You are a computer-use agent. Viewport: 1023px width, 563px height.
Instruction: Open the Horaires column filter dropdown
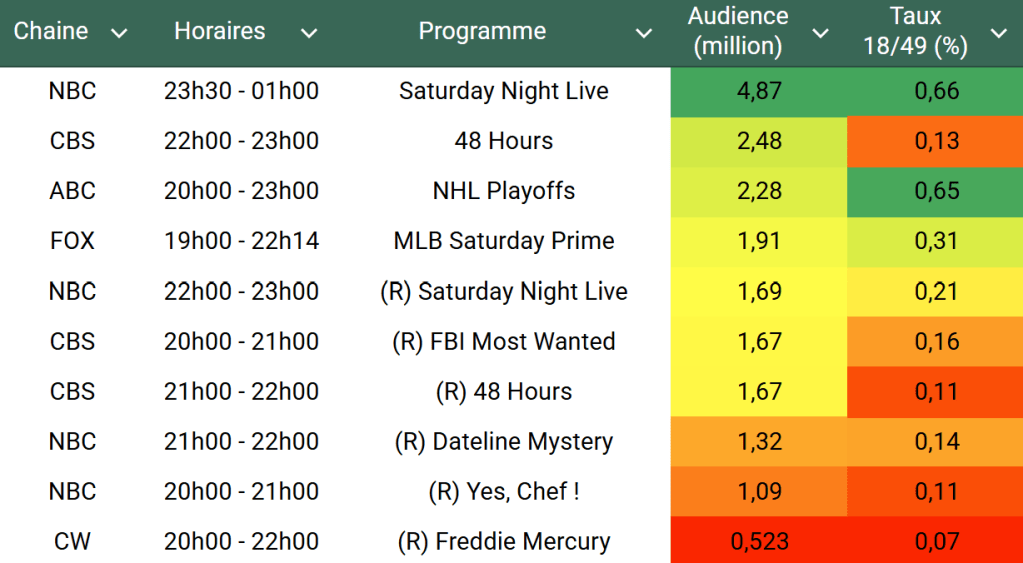pos(309,34)
